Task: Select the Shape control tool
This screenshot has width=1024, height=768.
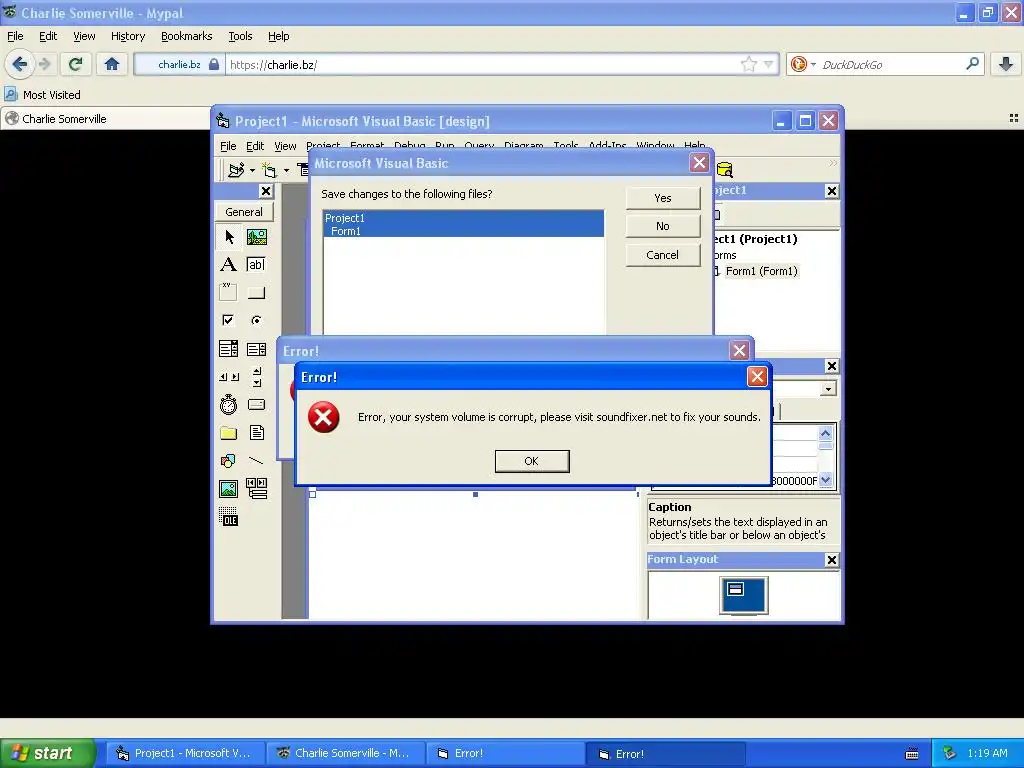Action: coord(229,460)
